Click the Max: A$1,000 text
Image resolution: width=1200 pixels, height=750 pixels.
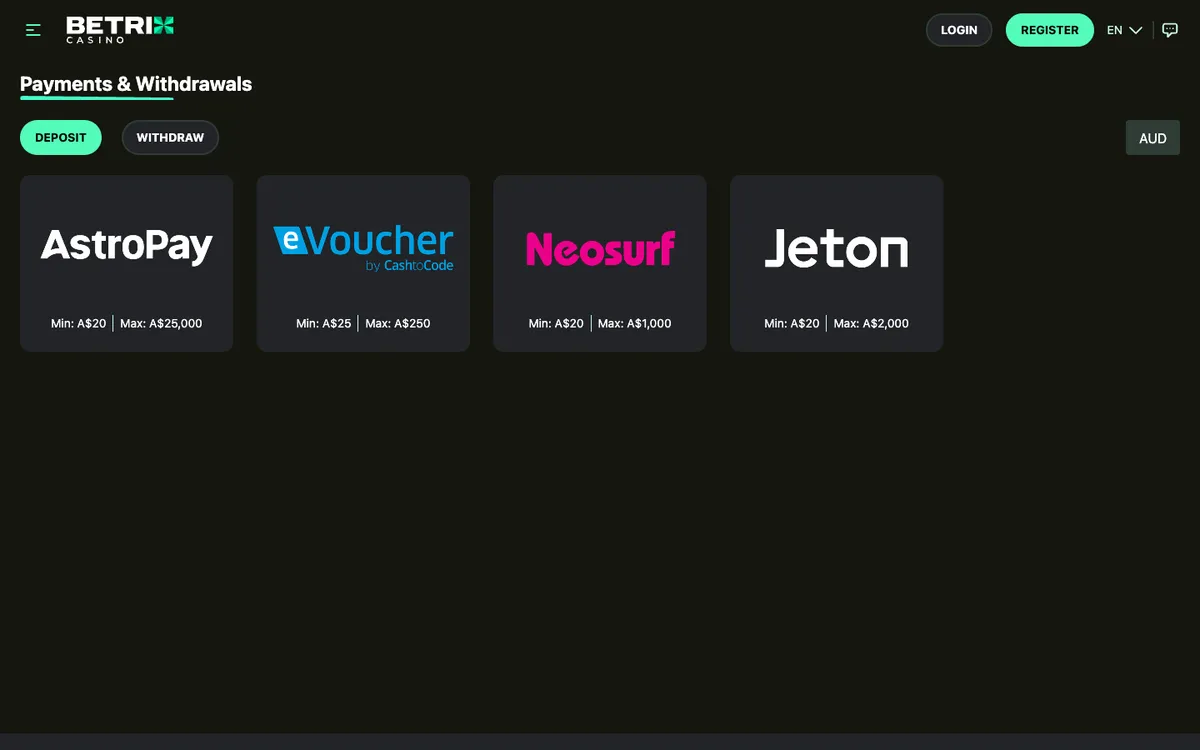click(635, 324)
